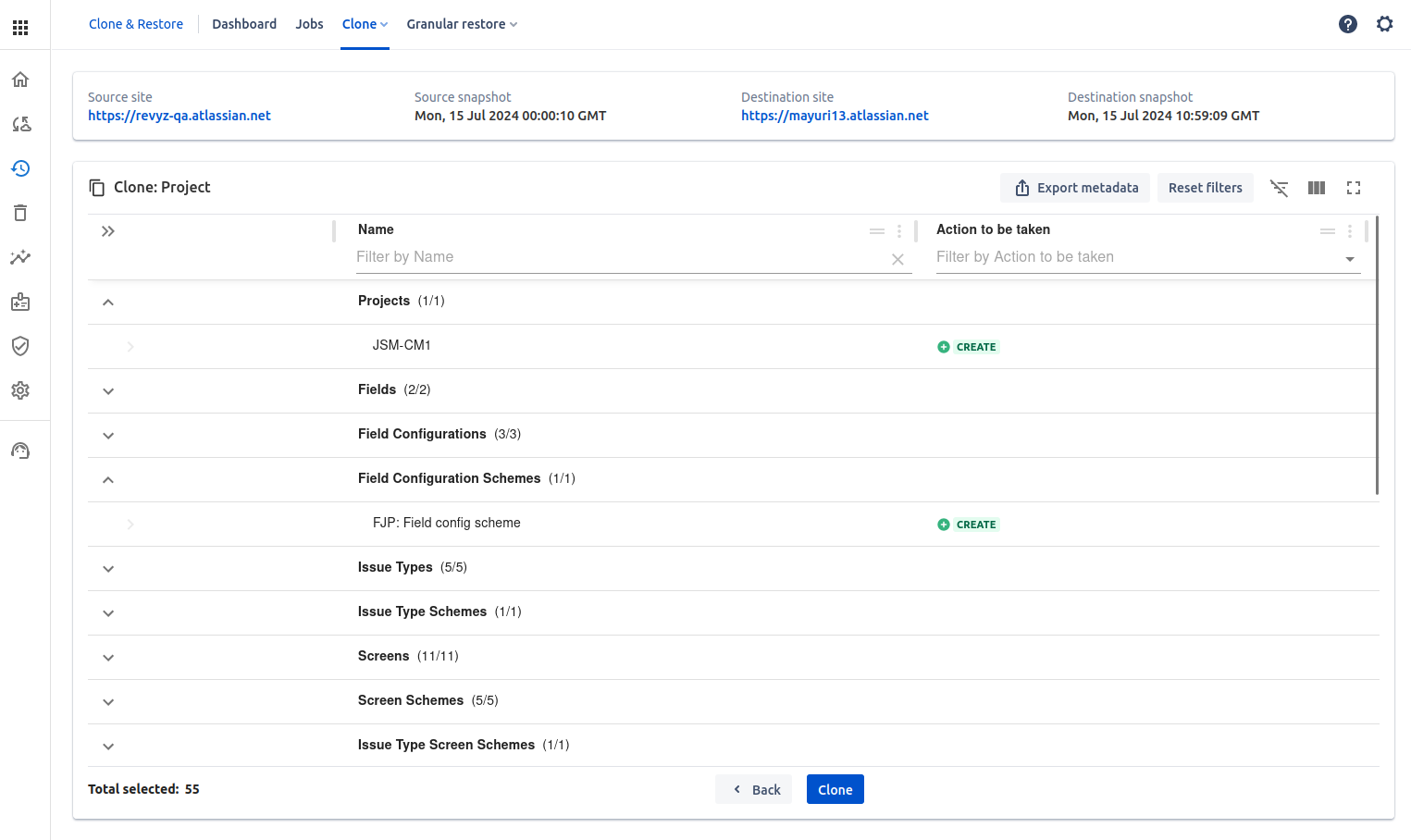The image size is (1411, 840).
Task: Click the vertical scrollbar of the table
Action: coord(1377,356)
